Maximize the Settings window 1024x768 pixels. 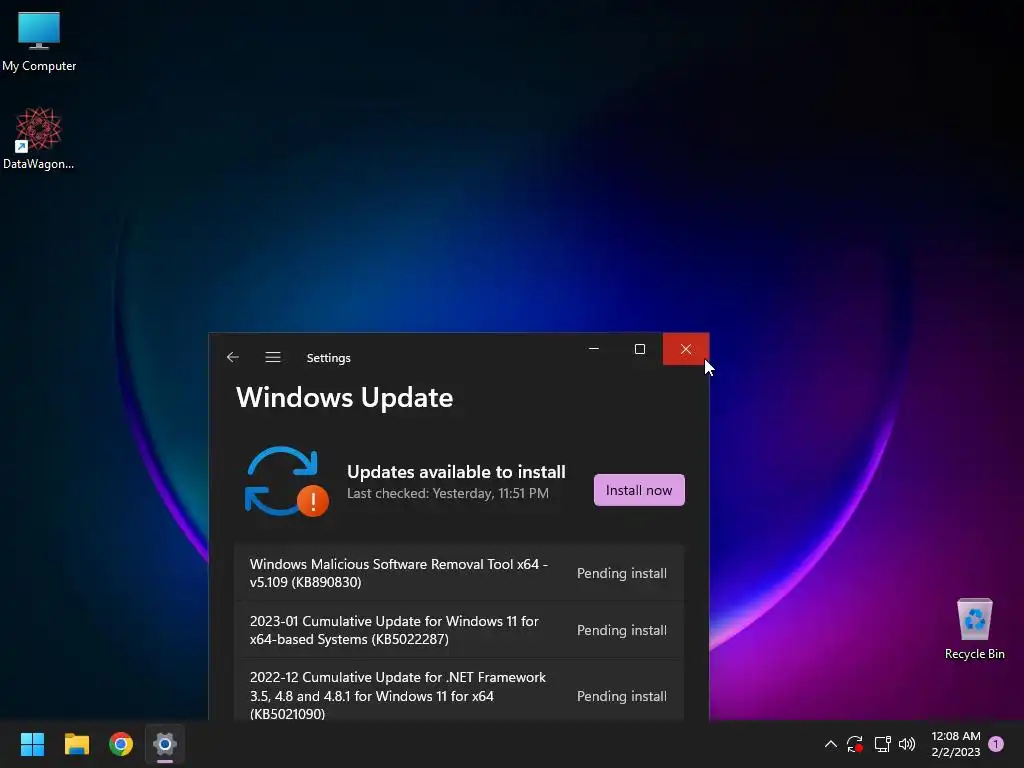pos(639,349)
